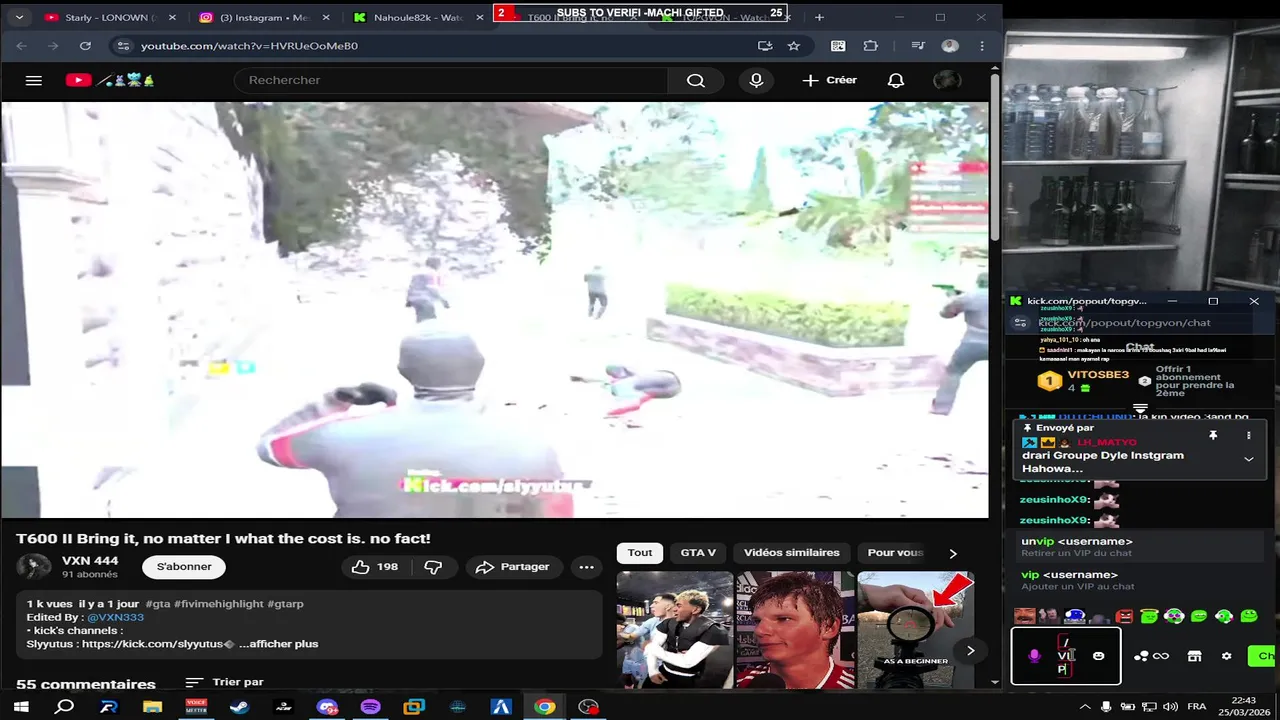Click the 'S'abonner' subscribe button
Image resolution: width=1280 pixels, height=720 pixels.
[x=184, y=567]
